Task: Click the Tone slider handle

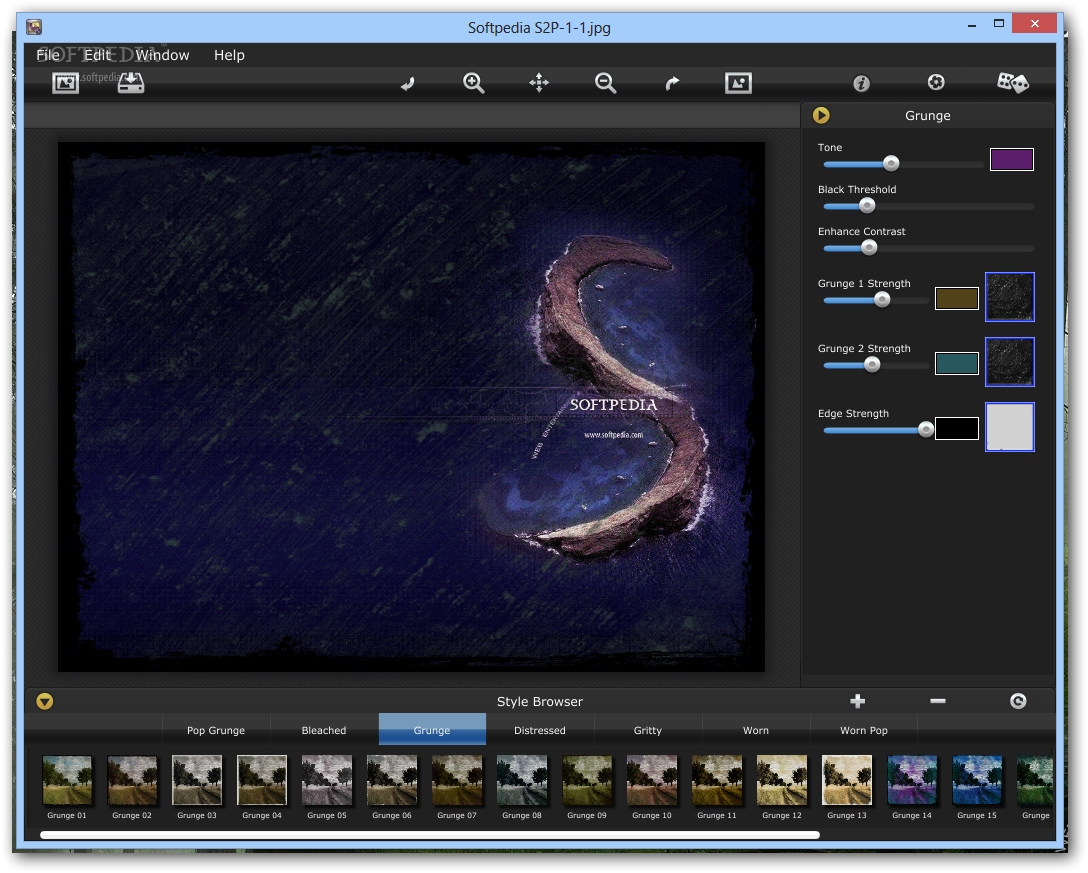Action: point(891,164)
